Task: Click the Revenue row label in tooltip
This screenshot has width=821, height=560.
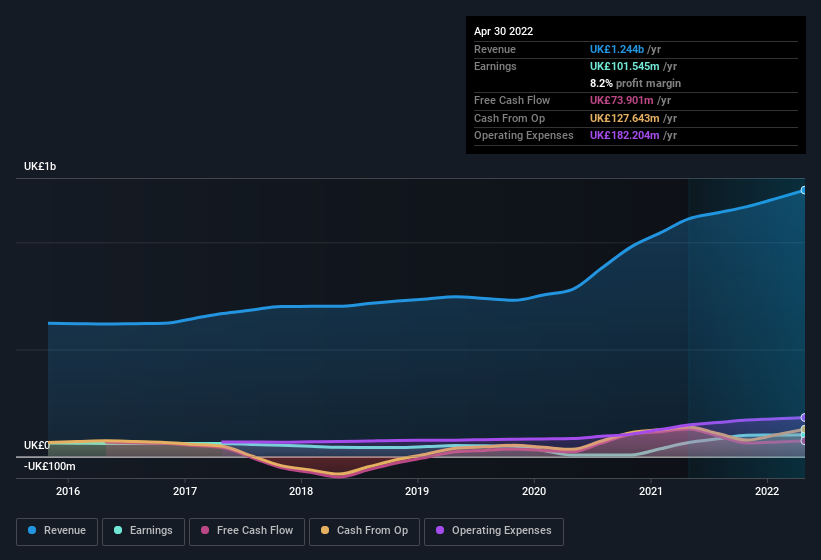Action: click(x=495, y=49)
